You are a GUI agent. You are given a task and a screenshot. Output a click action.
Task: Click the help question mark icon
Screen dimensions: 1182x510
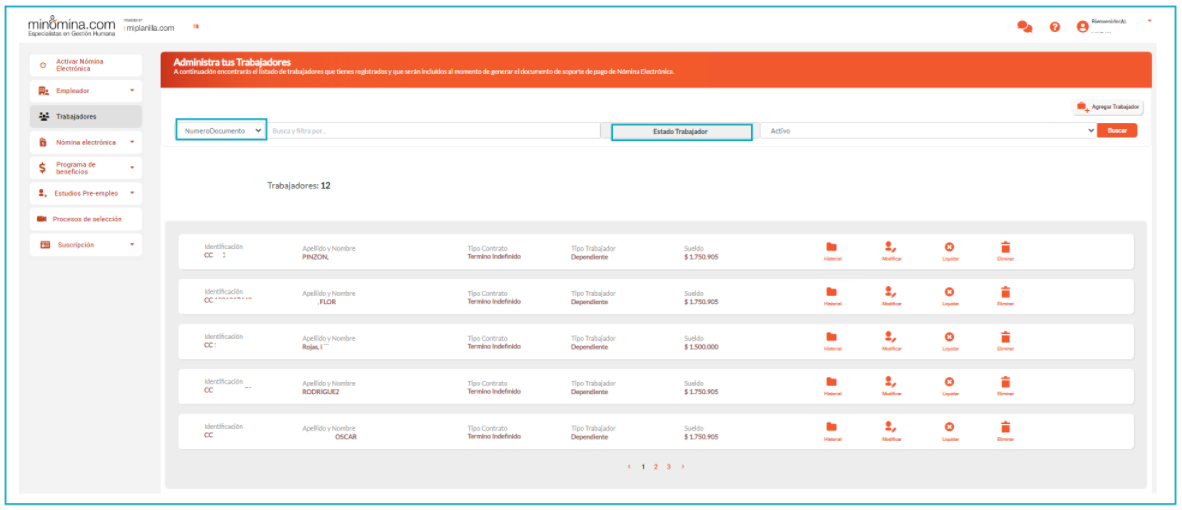coord(1054,27)
